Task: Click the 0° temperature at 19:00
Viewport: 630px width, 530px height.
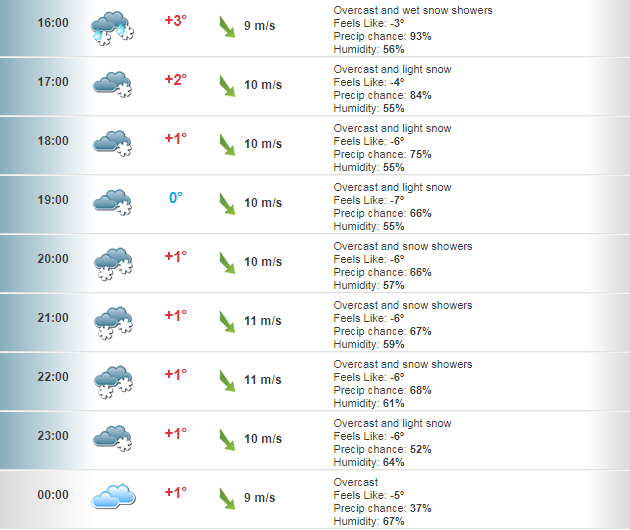Action: tap(176, 198)
